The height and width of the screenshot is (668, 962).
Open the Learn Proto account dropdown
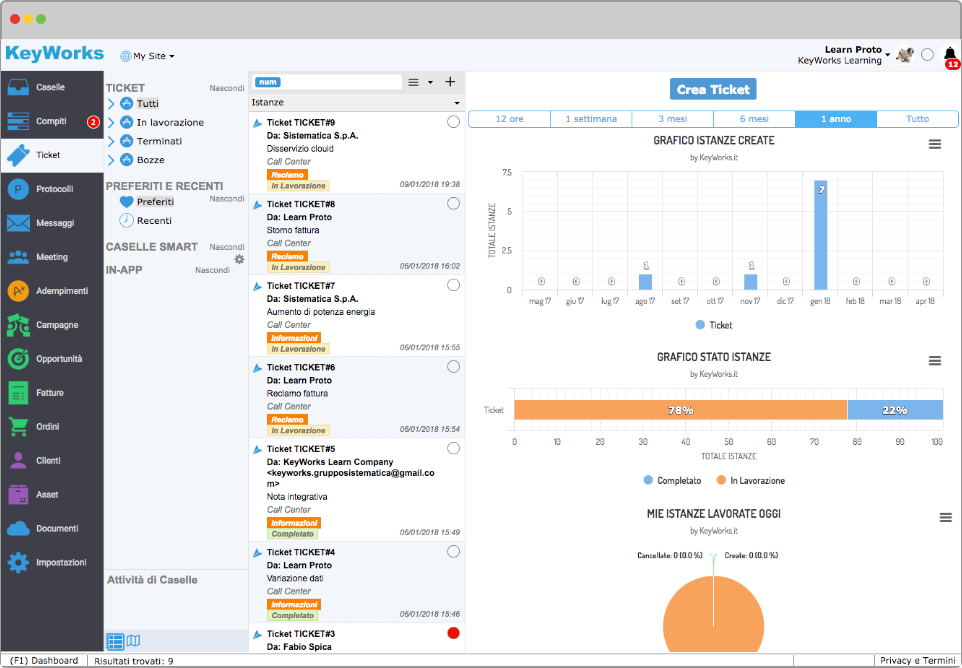coord(844,55)
